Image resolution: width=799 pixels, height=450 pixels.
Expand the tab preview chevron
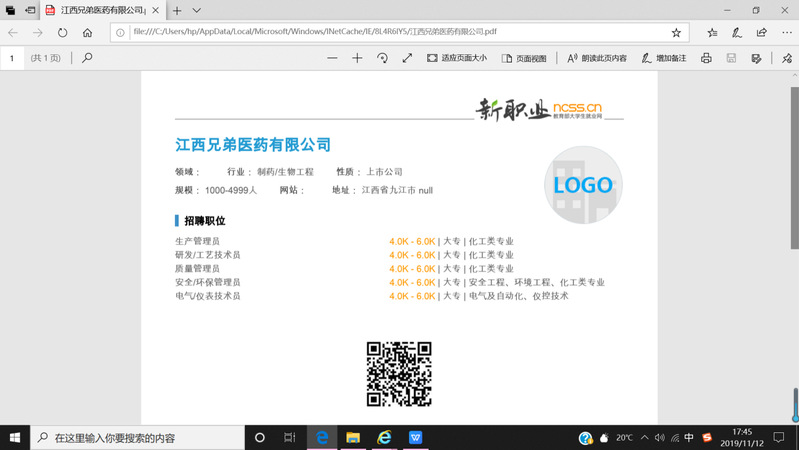198,10
